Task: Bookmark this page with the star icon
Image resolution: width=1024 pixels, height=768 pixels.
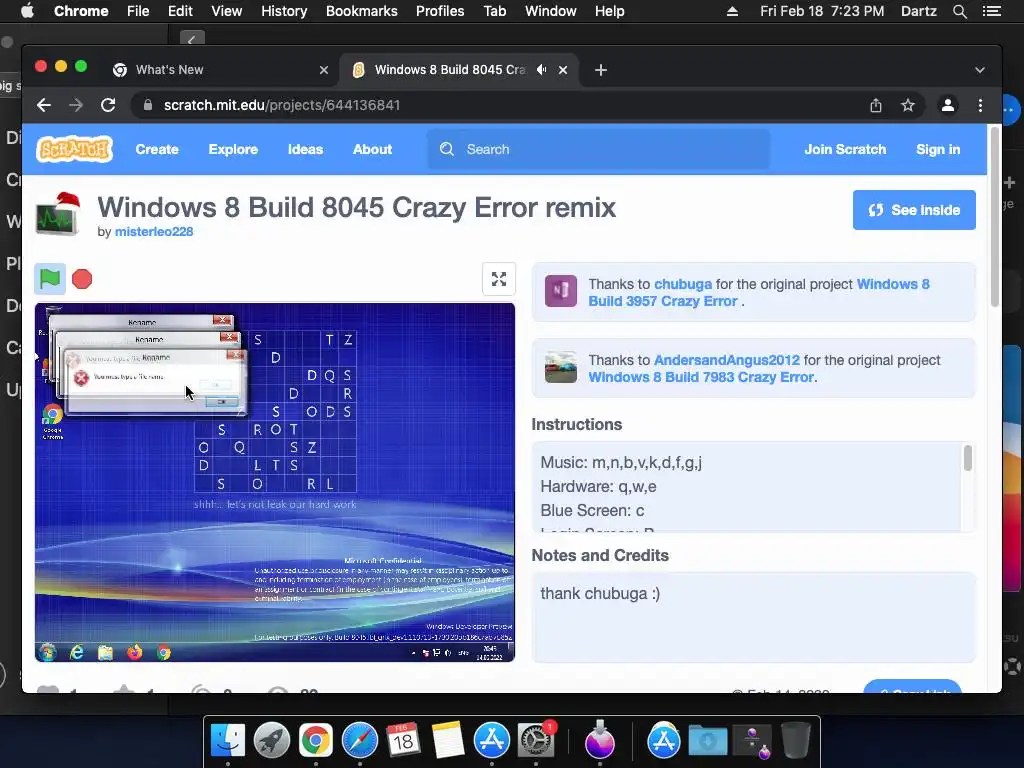Action: pyautogui.click(x=908, y=105)
